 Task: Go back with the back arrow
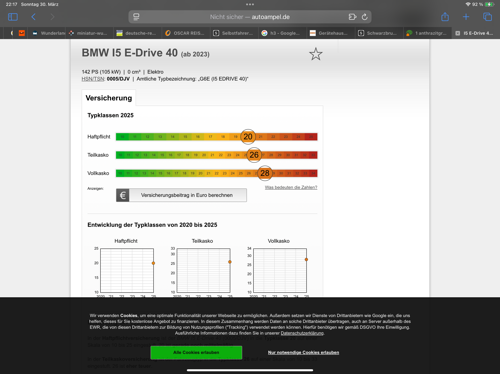[33, 17]
